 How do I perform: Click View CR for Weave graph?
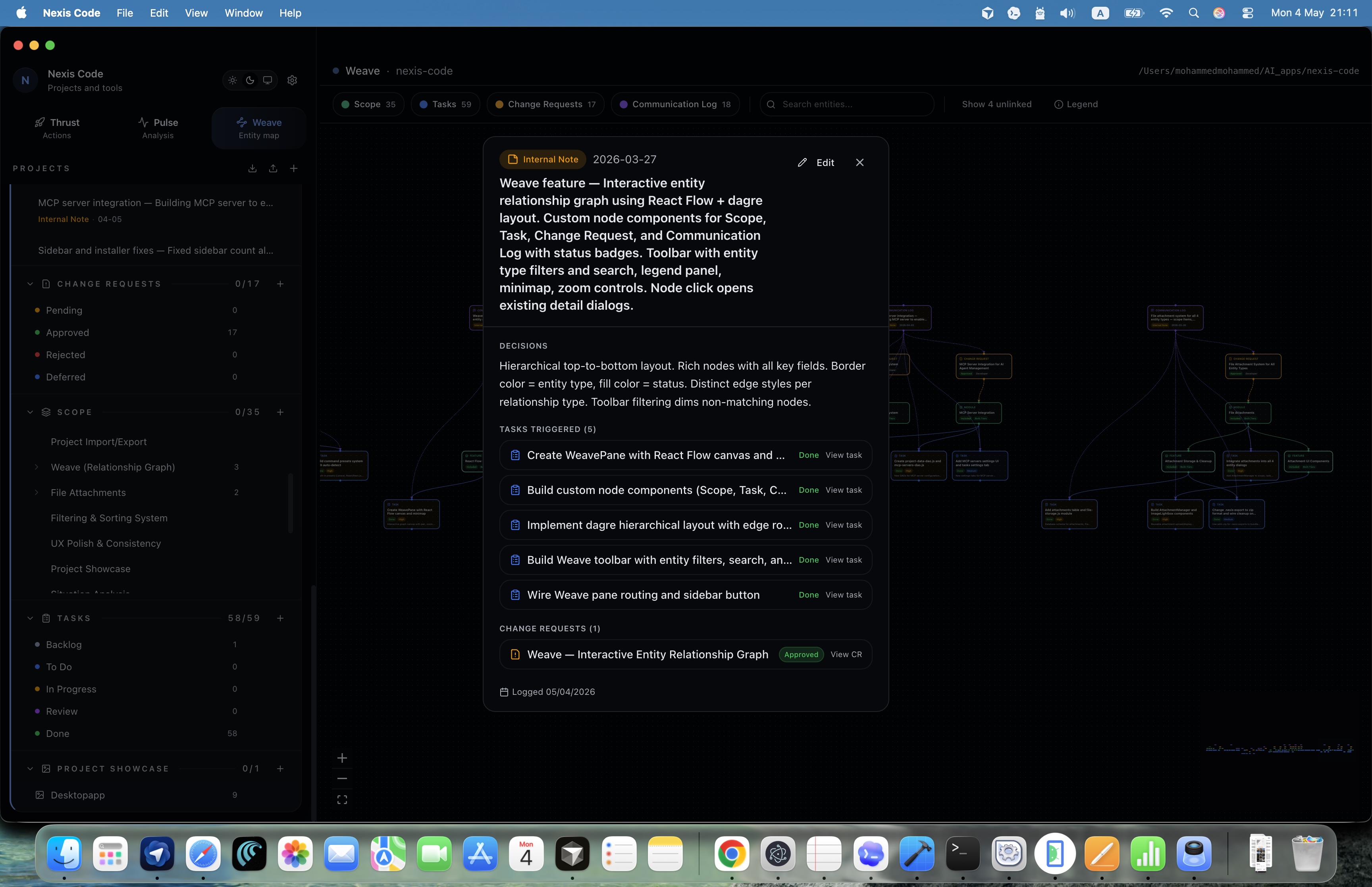tap(846, 654)
